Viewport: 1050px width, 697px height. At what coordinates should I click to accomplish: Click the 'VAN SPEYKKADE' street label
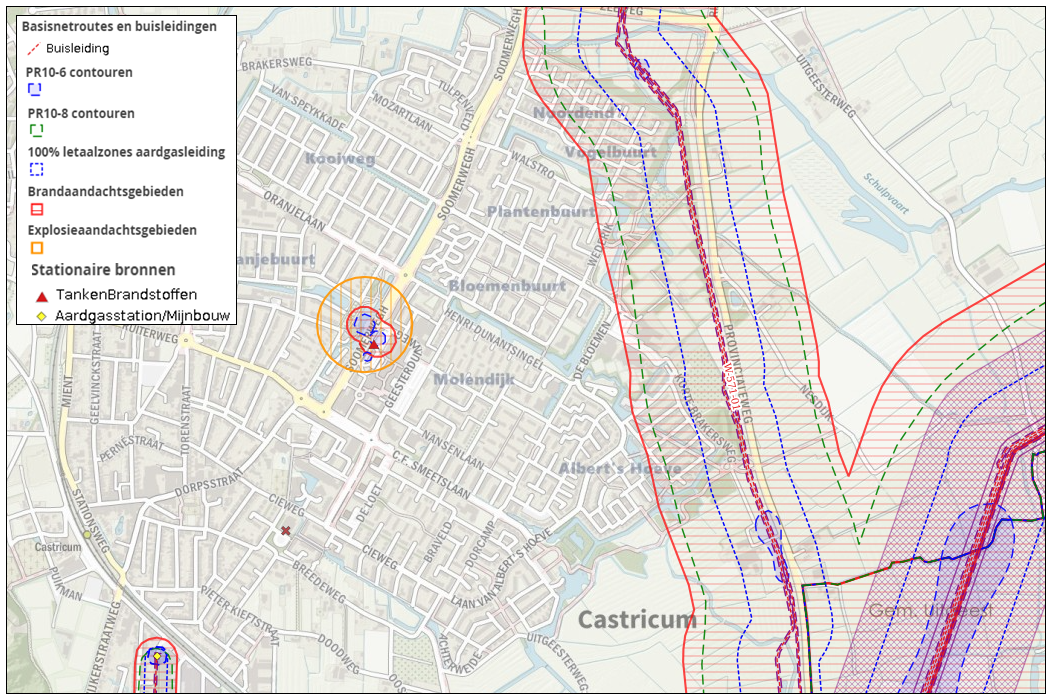308,107
